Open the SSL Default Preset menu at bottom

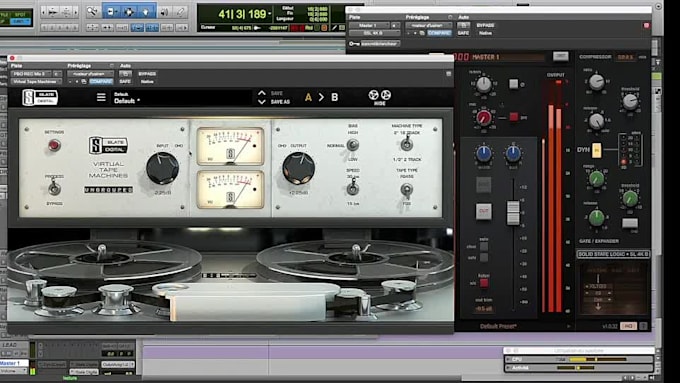point(498,326)
